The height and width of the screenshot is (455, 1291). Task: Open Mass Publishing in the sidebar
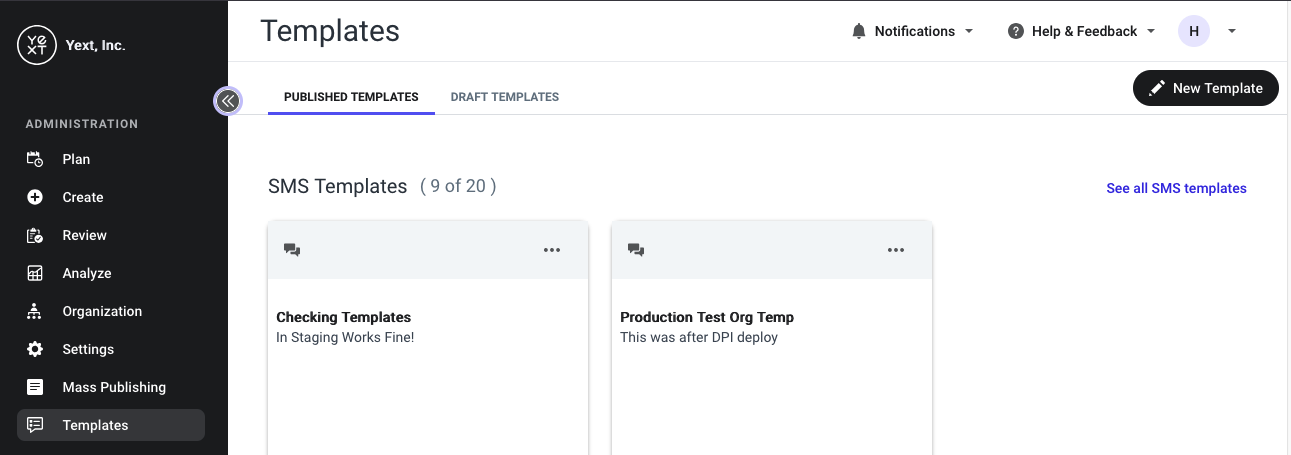[111, 387]
